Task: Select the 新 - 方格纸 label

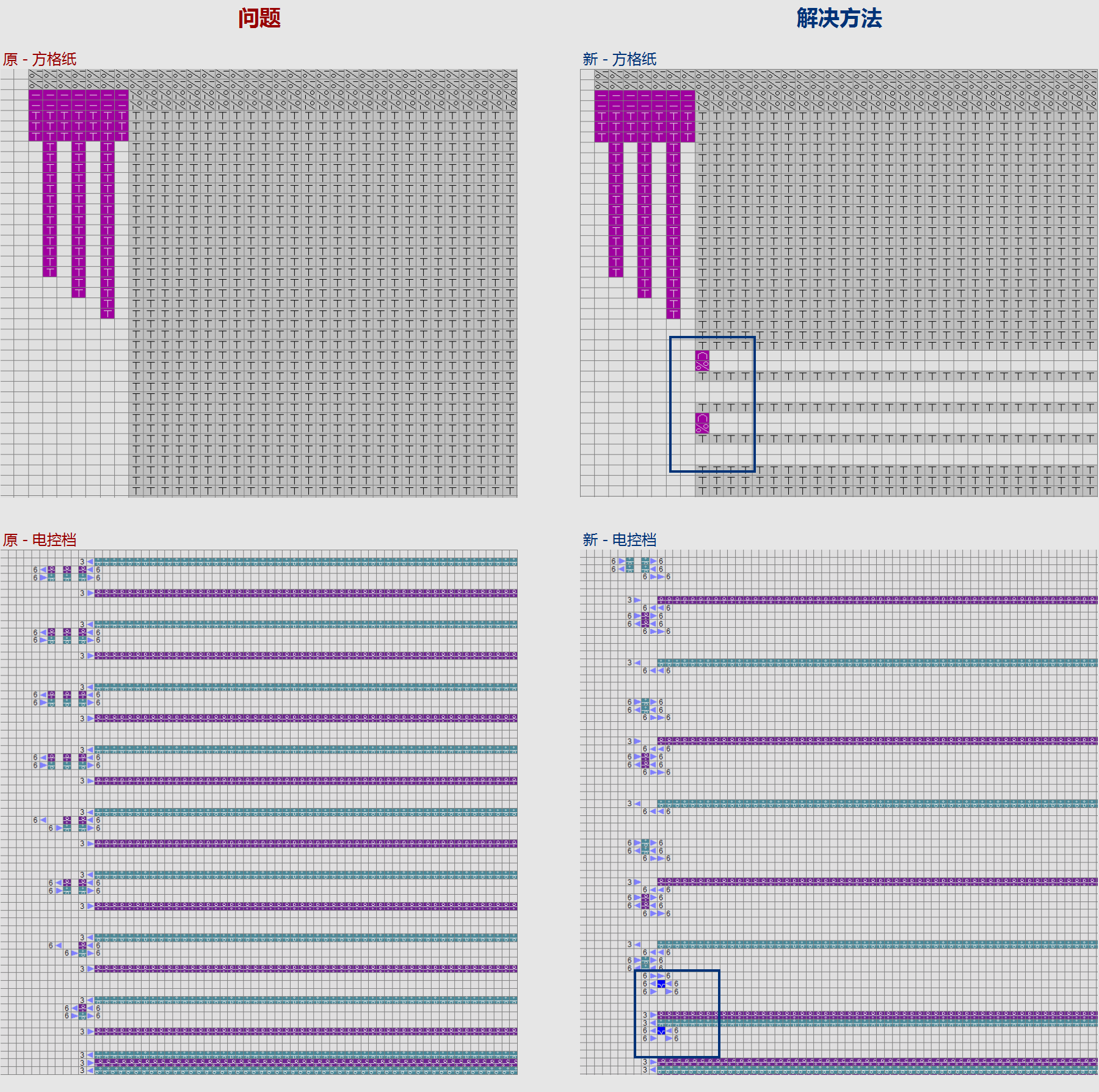Action: pos(619,59)
